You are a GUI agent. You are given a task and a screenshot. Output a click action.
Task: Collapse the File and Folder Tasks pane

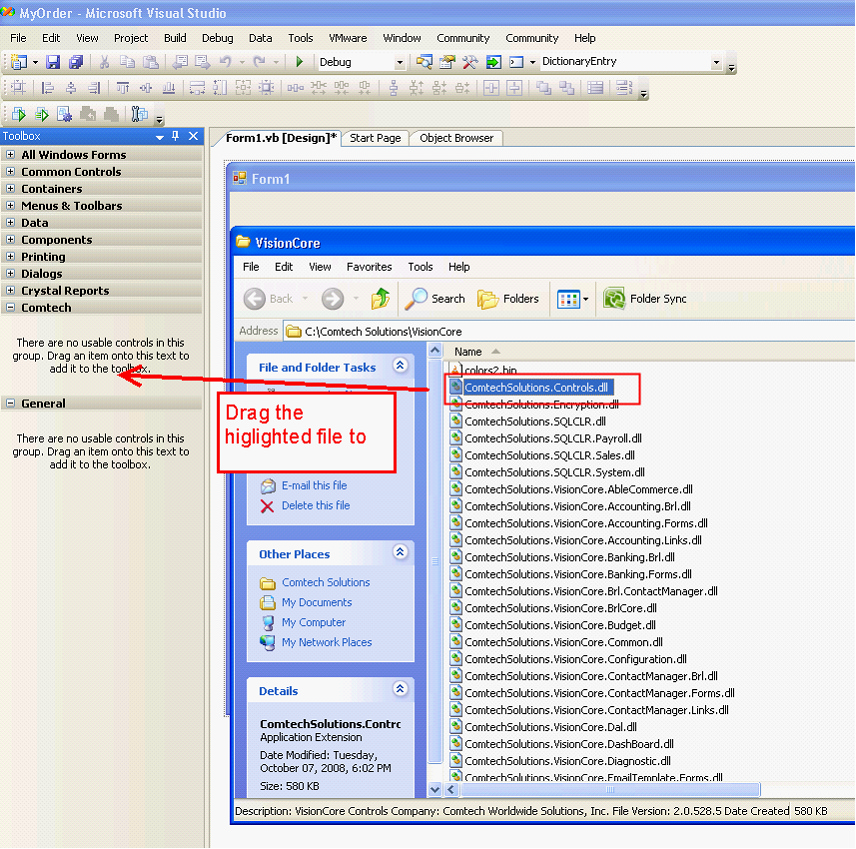coord(400,365)
